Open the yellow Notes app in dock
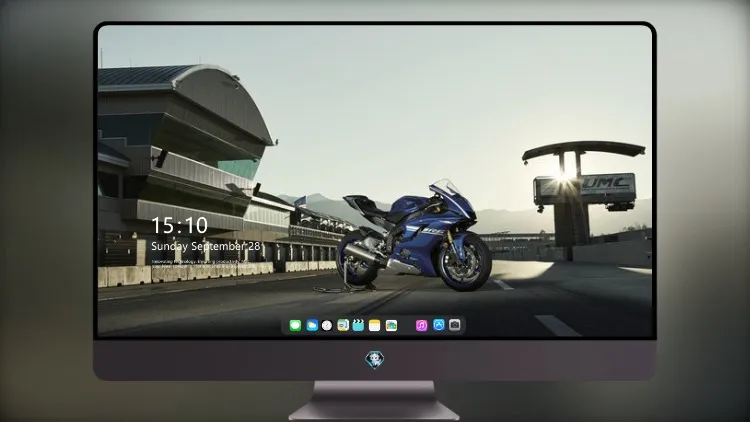 375,326
